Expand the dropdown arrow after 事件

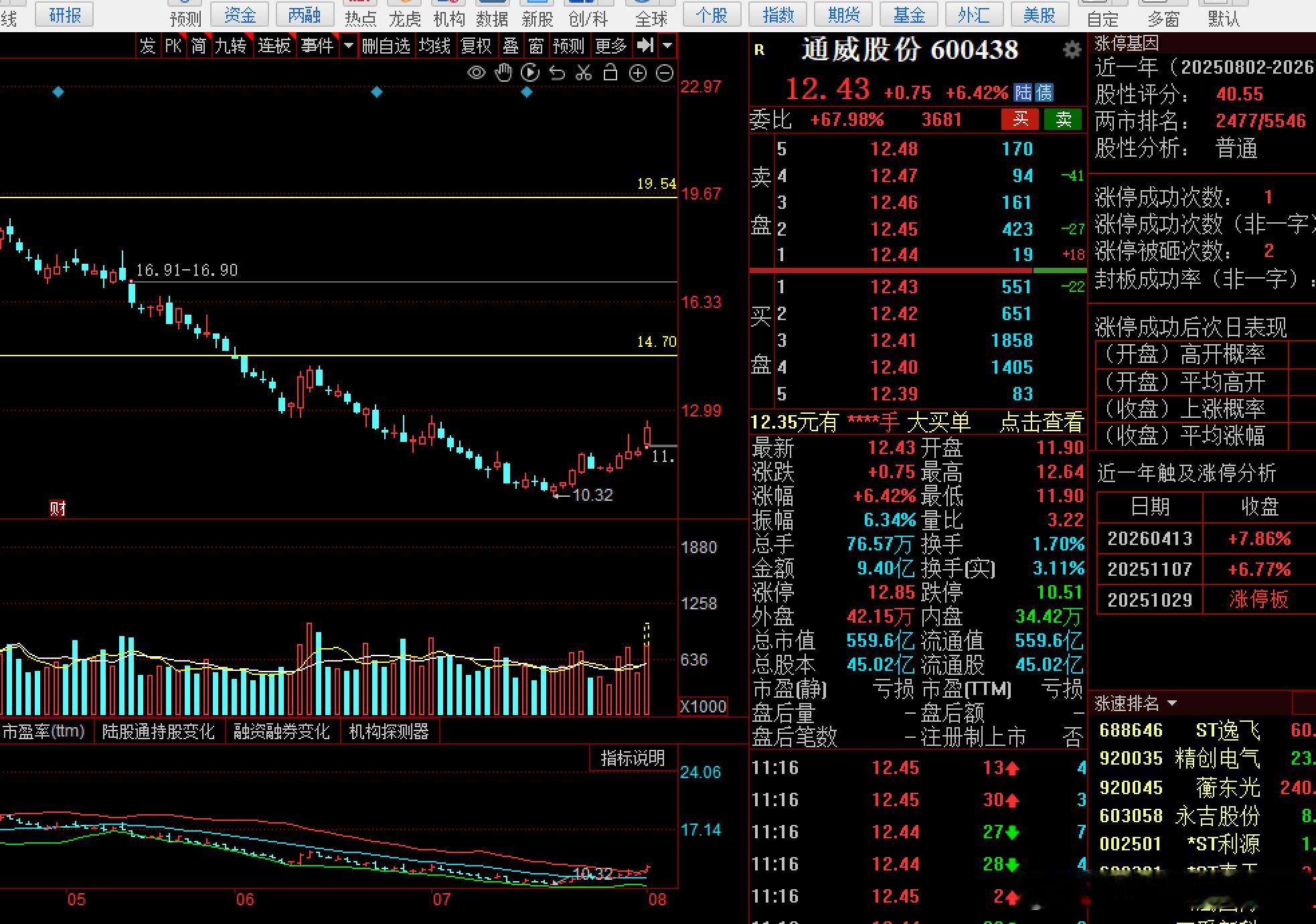click(x=348, y=46)
